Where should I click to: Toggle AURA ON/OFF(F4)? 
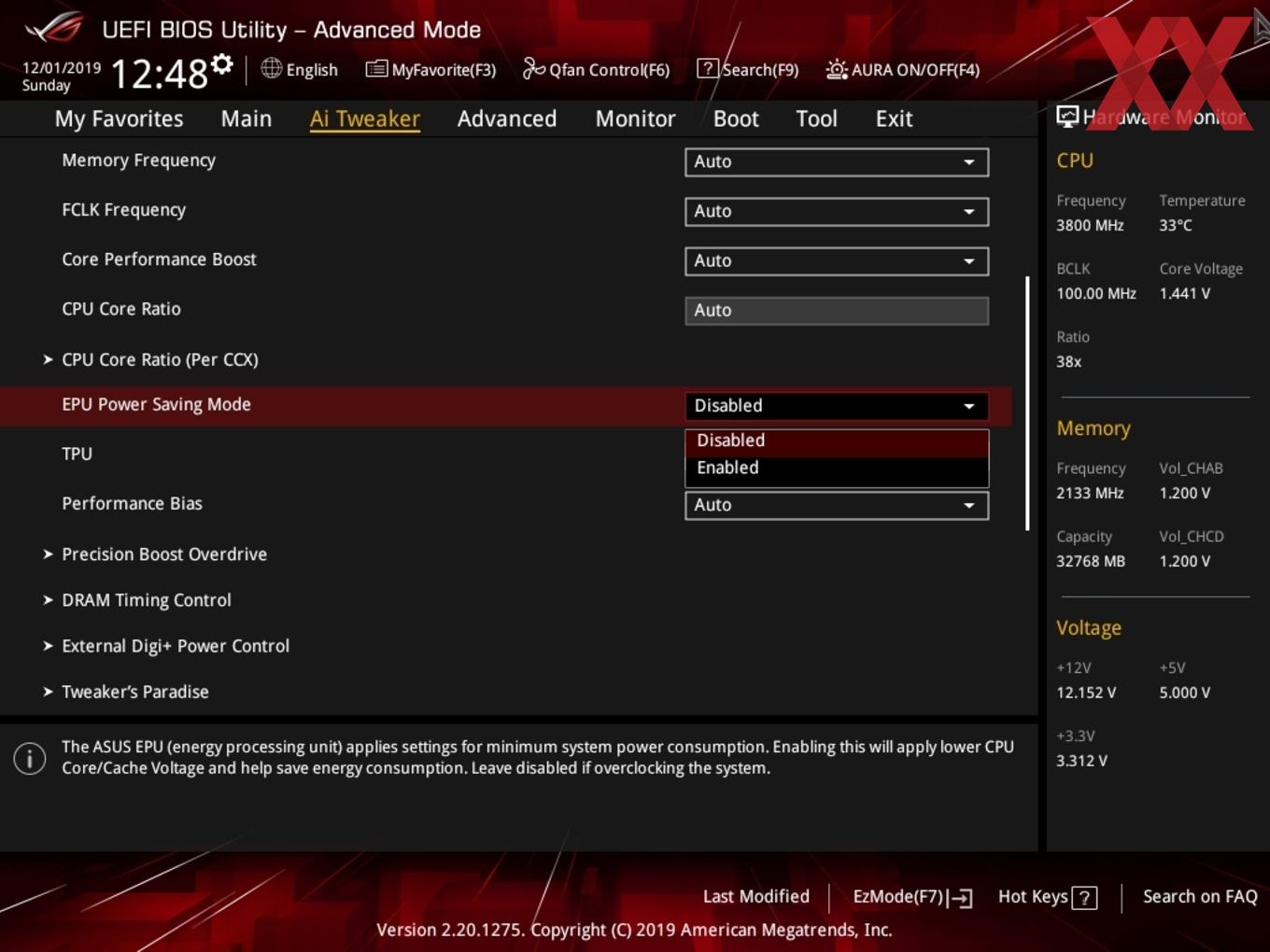(903, 69)
